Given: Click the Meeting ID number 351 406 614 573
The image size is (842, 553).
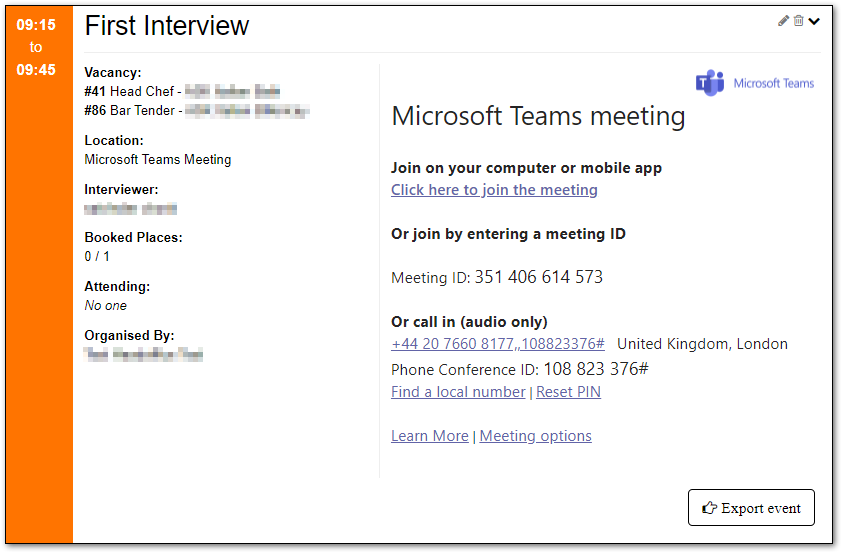Looking at the screenshot, I should [538, 277].
